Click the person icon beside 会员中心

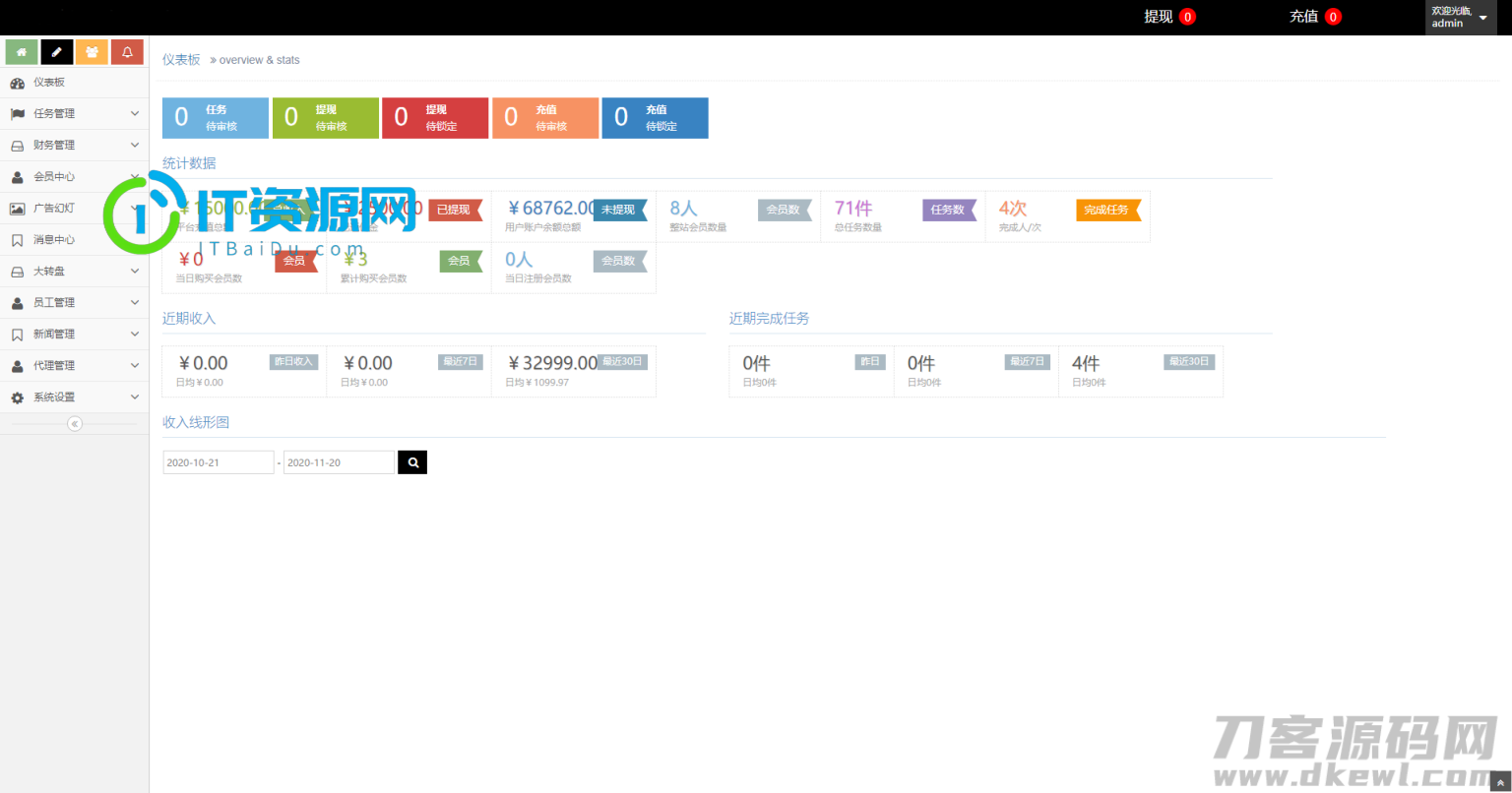17,177
